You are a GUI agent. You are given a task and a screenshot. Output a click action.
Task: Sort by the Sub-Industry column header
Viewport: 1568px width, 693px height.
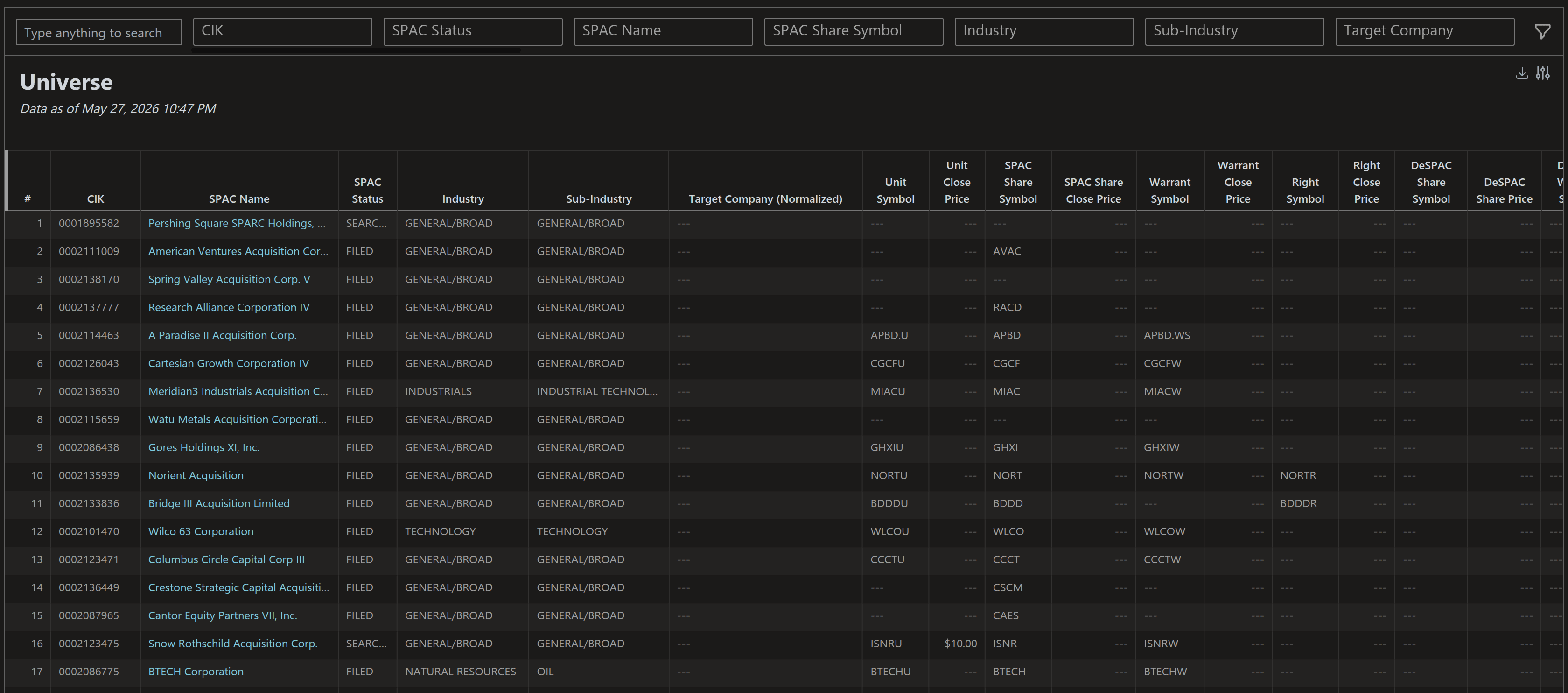click(599, 198)
